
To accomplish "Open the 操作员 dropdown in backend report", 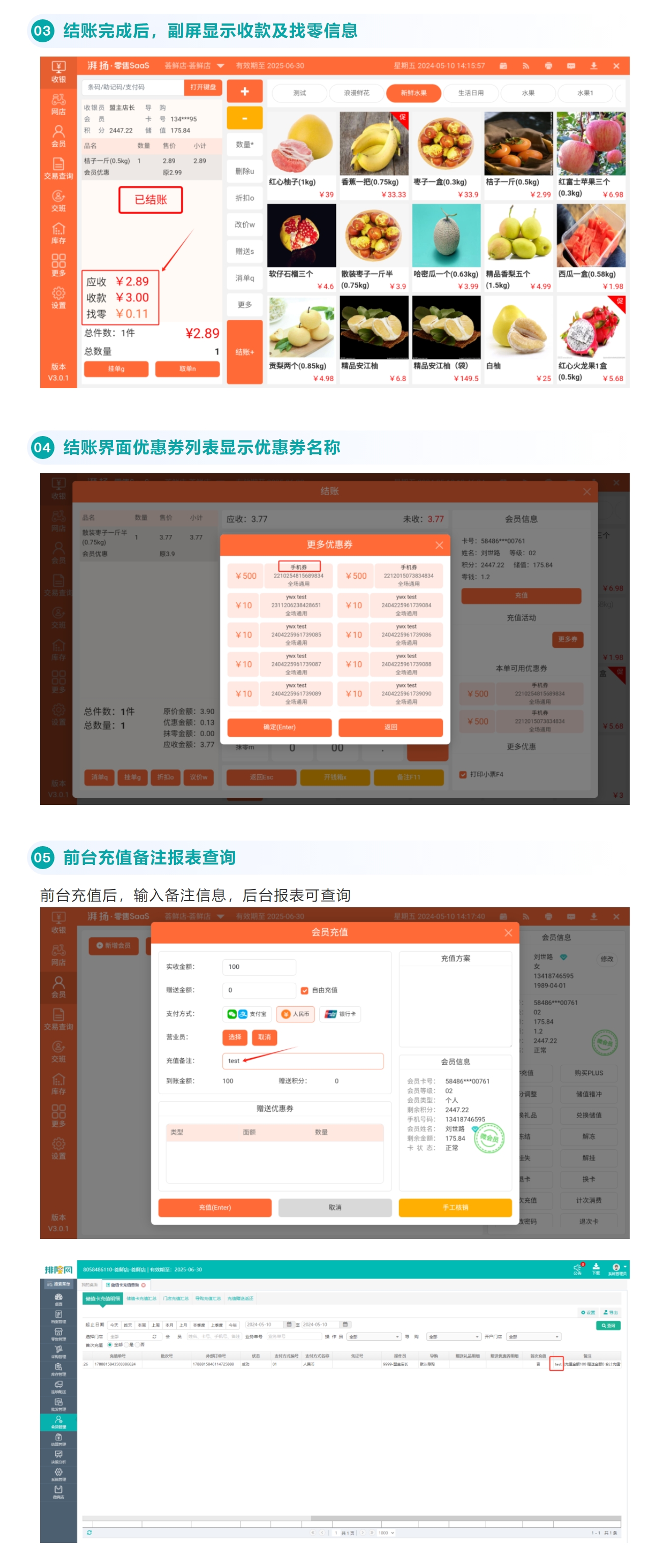I will pyautogui.click(x=374, y=1337).
